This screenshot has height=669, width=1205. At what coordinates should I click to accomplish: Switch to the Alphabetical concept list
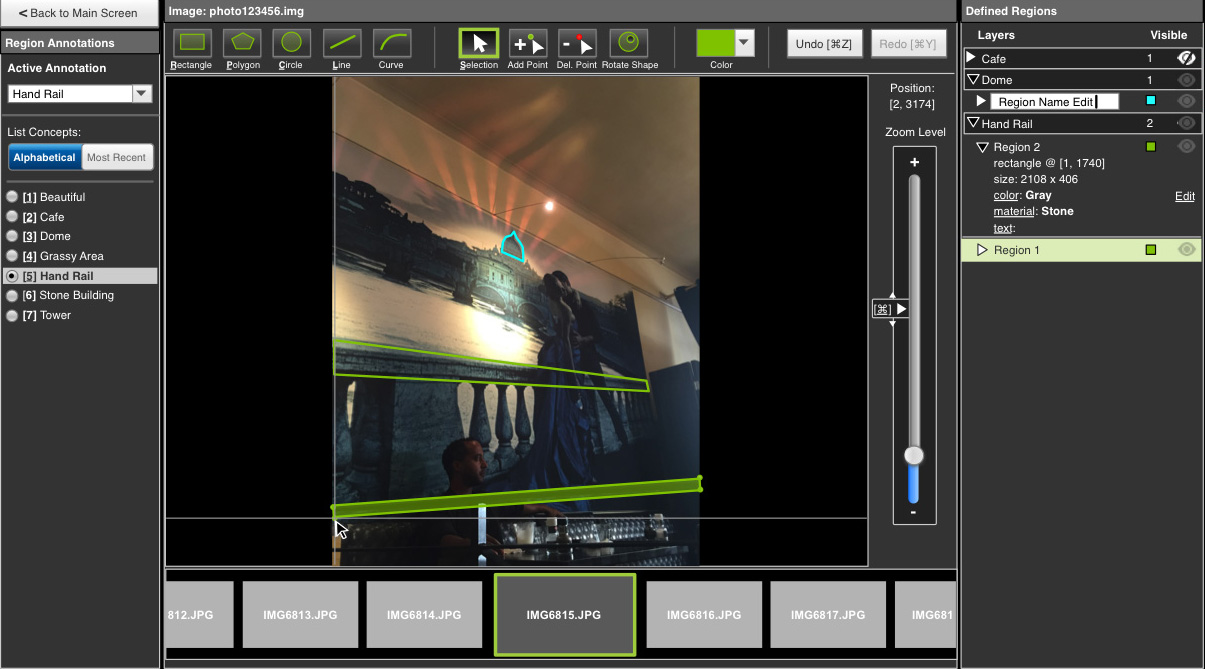pyautogui.click(x=44, y=157)
